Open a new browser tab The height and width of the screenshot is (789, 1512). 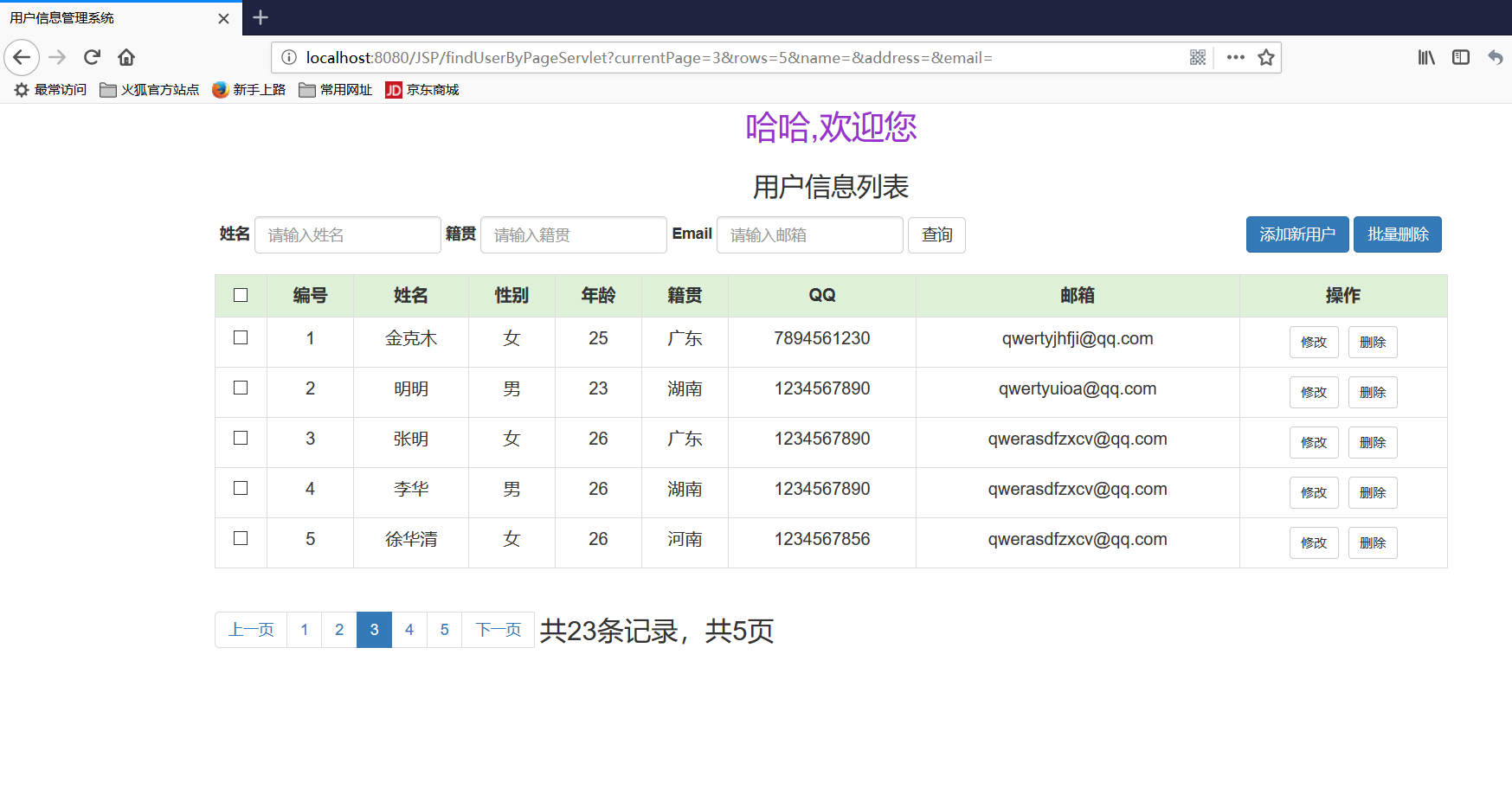point(259,17)
